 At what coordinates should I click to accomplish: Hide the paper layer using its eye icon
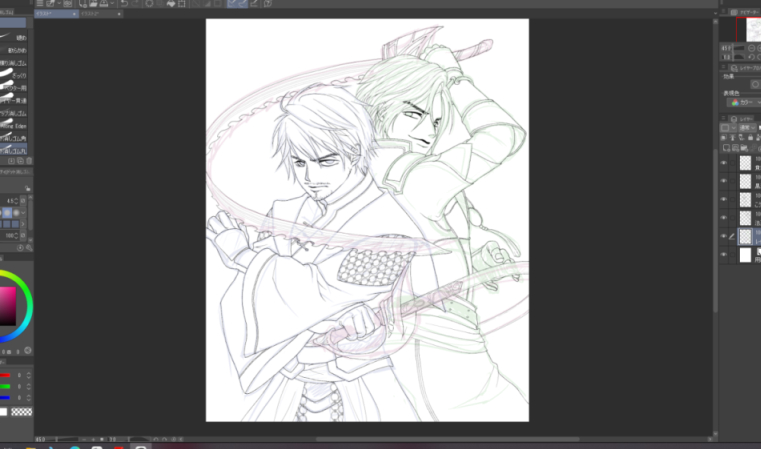click(724, 254)
